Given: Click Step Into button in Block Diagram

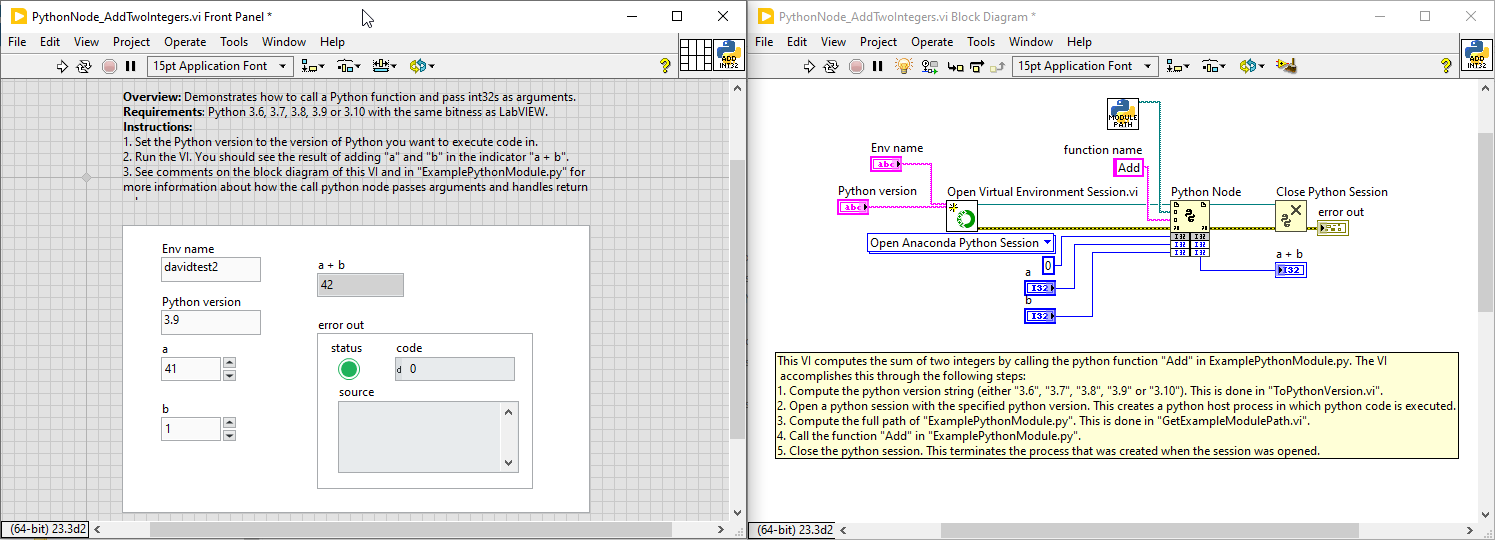Looking at the screenshot, I should pos(954,66).
